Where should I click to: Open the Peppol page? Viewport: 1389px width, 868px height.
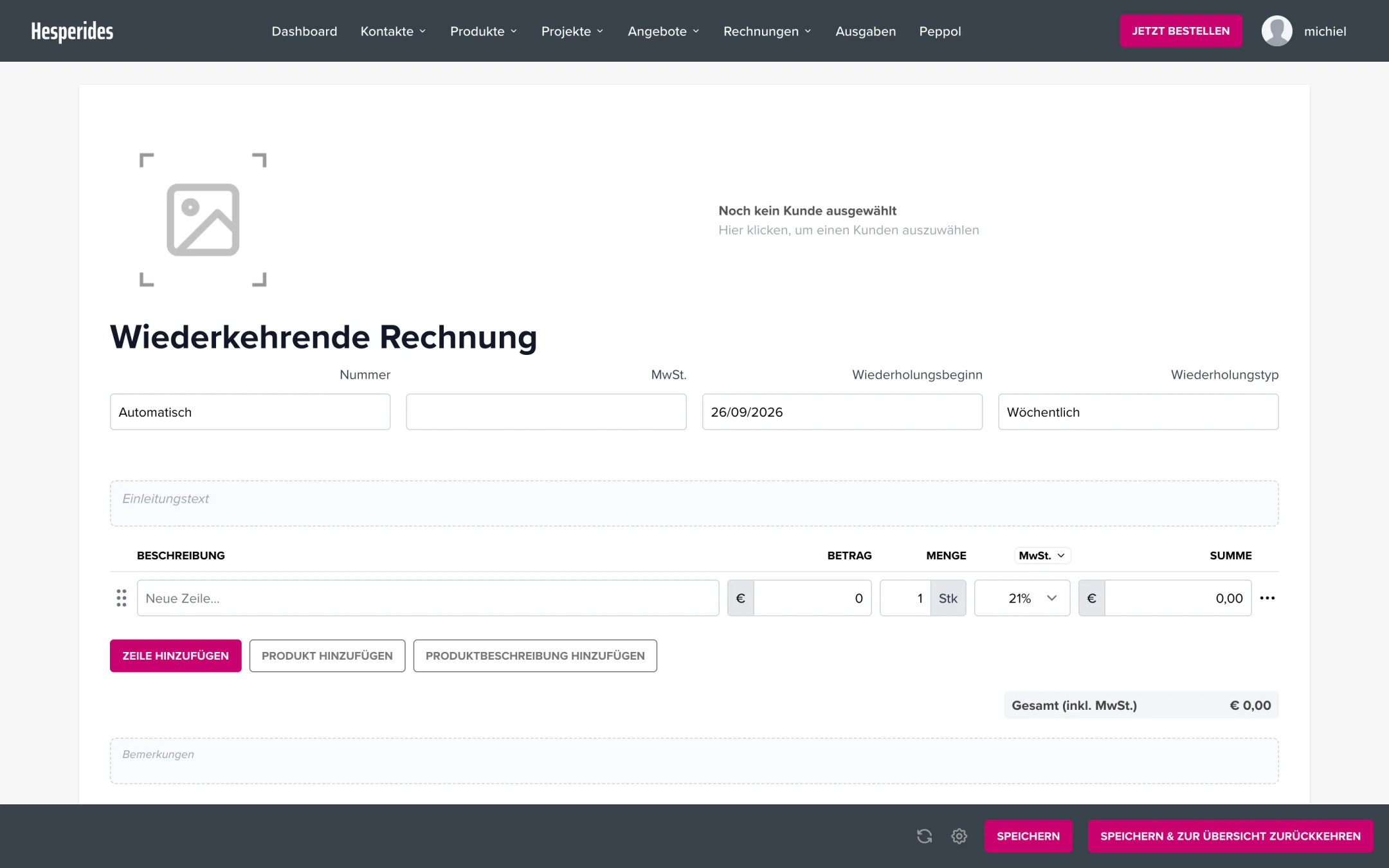click(x=940, y=31)
